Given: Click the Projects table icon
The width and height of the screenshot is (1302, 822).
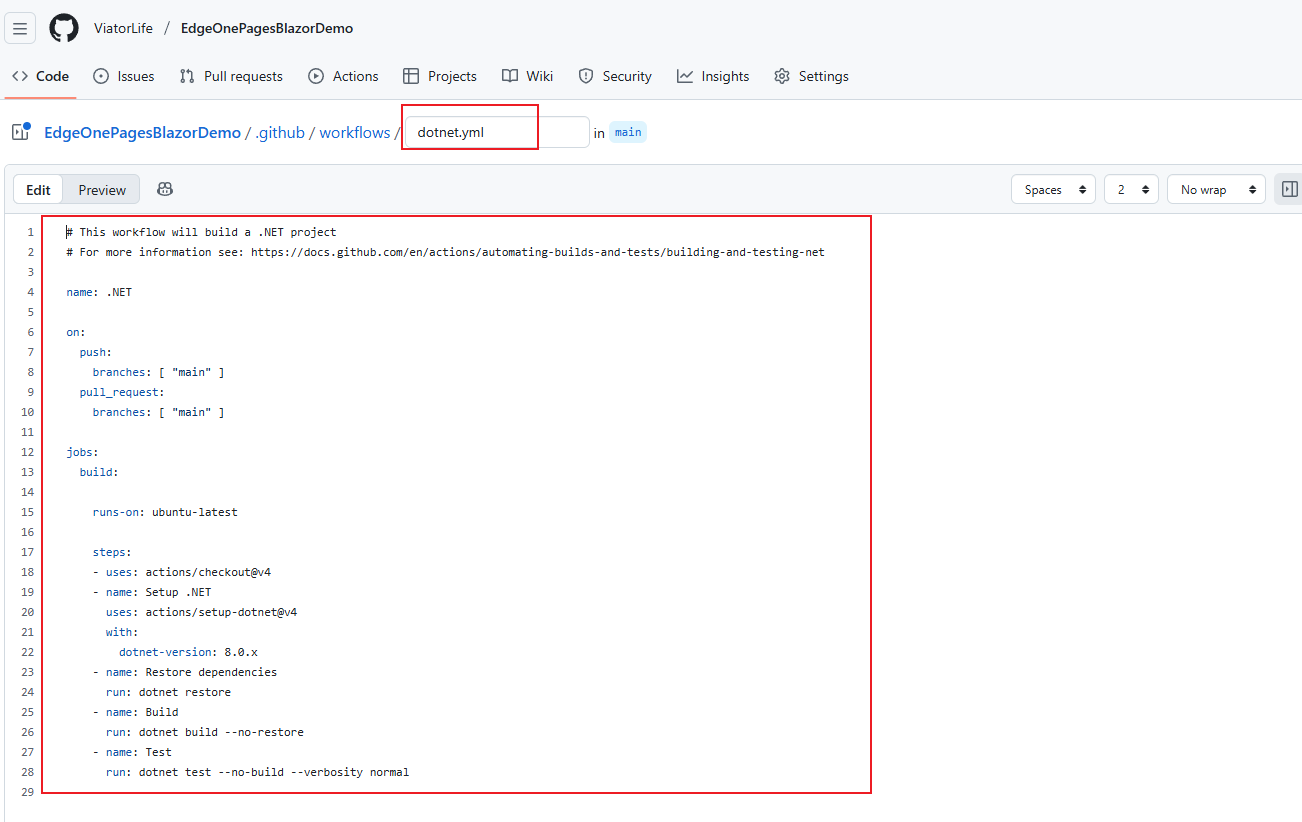Looking at the screenshot, I should coord(411,76).
